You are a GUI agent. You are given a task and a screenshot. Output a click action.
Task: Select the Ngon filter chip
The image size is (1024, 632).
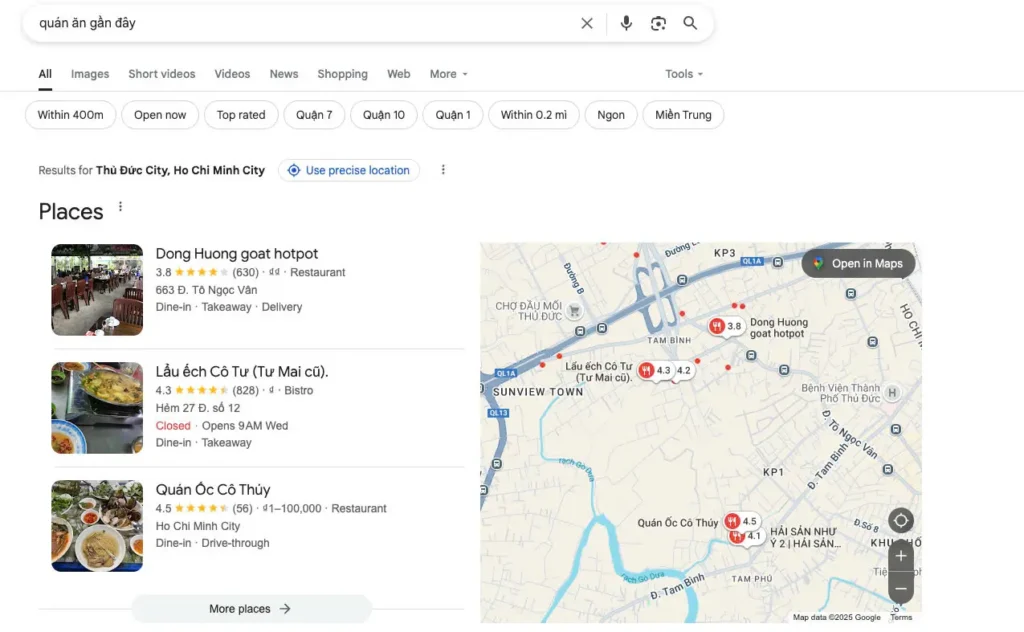[611, 115]
